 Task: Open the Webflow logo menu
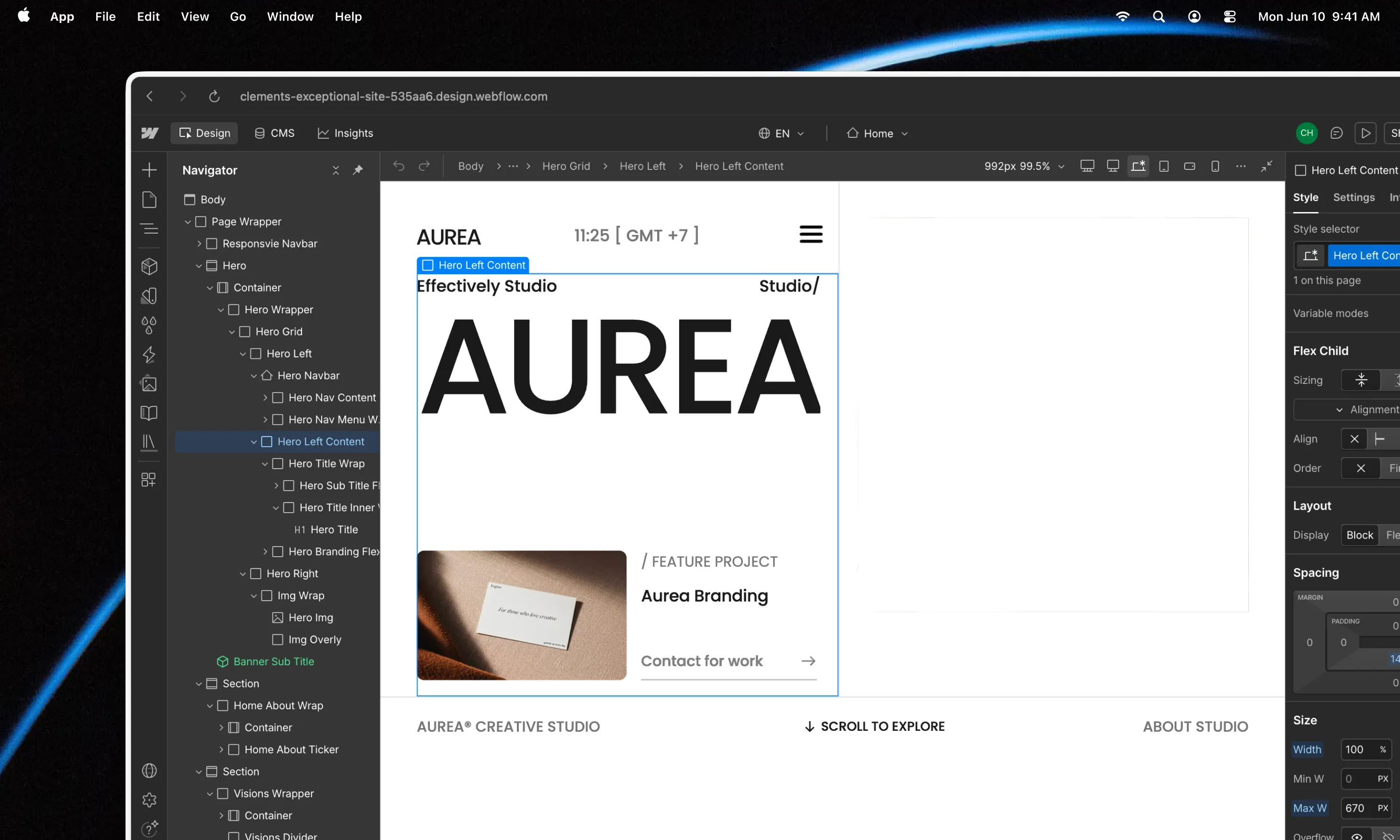pos(150,133)
